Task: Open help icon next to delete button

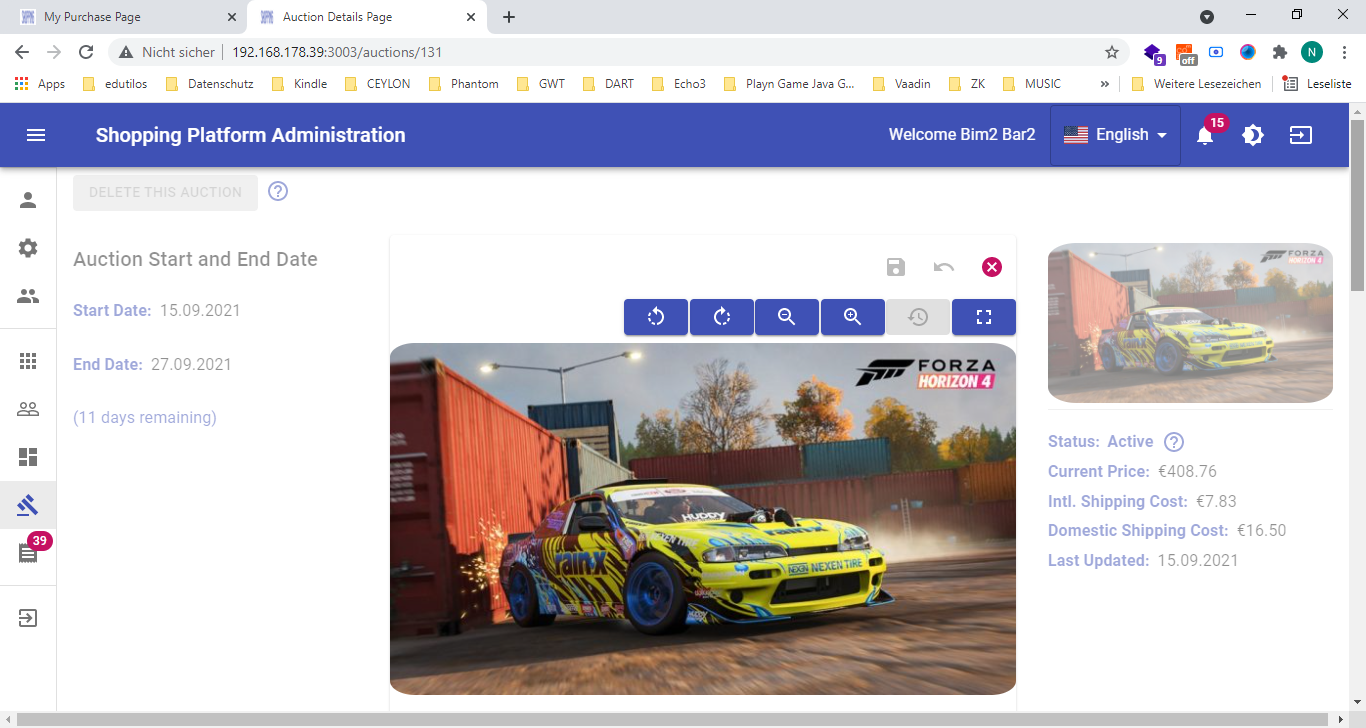Action: [278, 191]
